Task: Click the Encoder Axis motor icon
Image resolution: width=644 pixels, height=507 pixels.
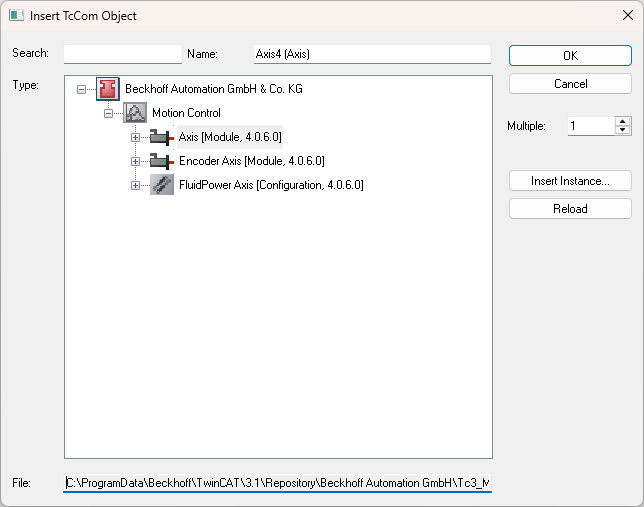Action: tap(162, 161)
